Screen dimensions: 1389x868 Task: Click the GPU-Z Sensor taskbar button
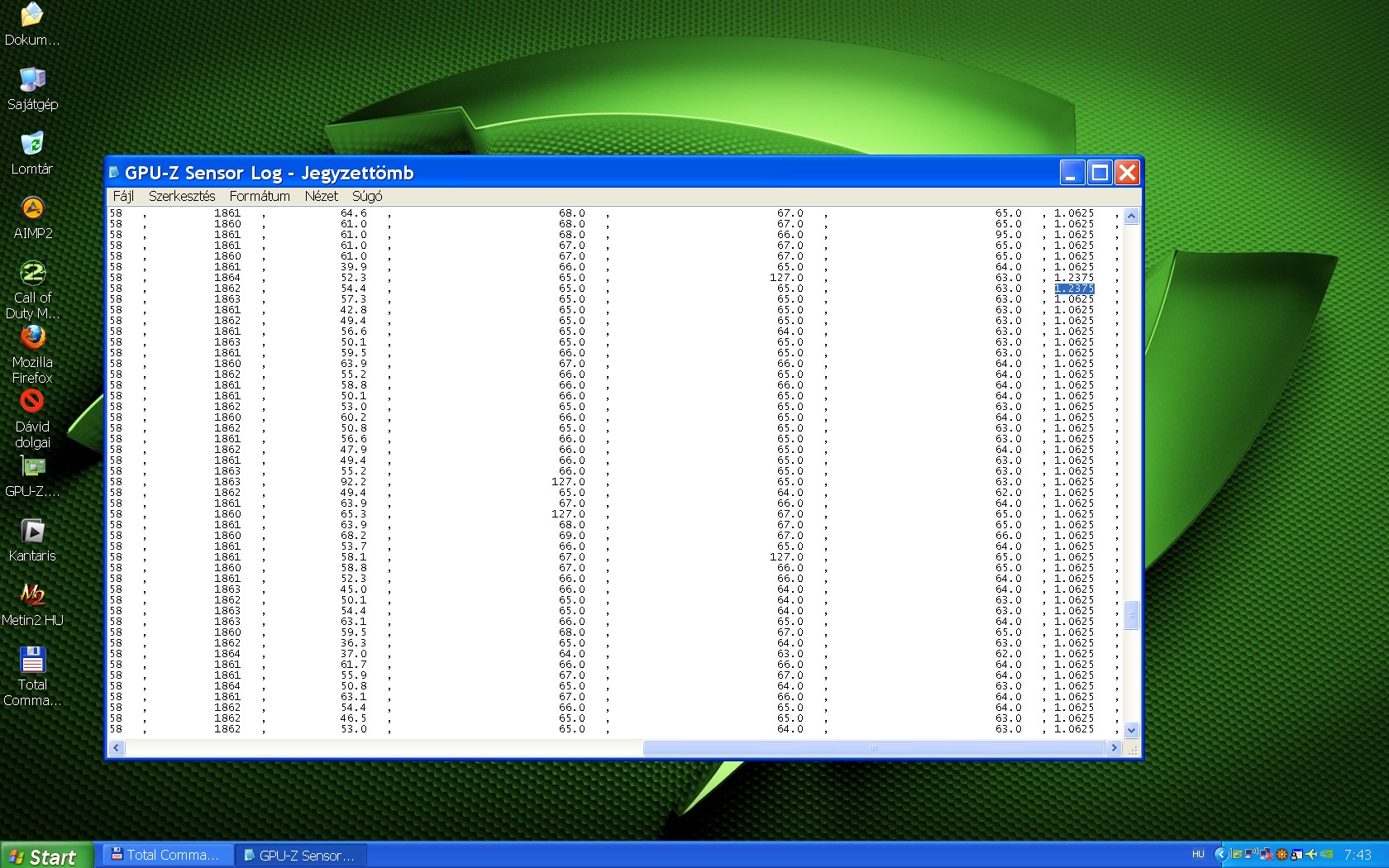302,855
